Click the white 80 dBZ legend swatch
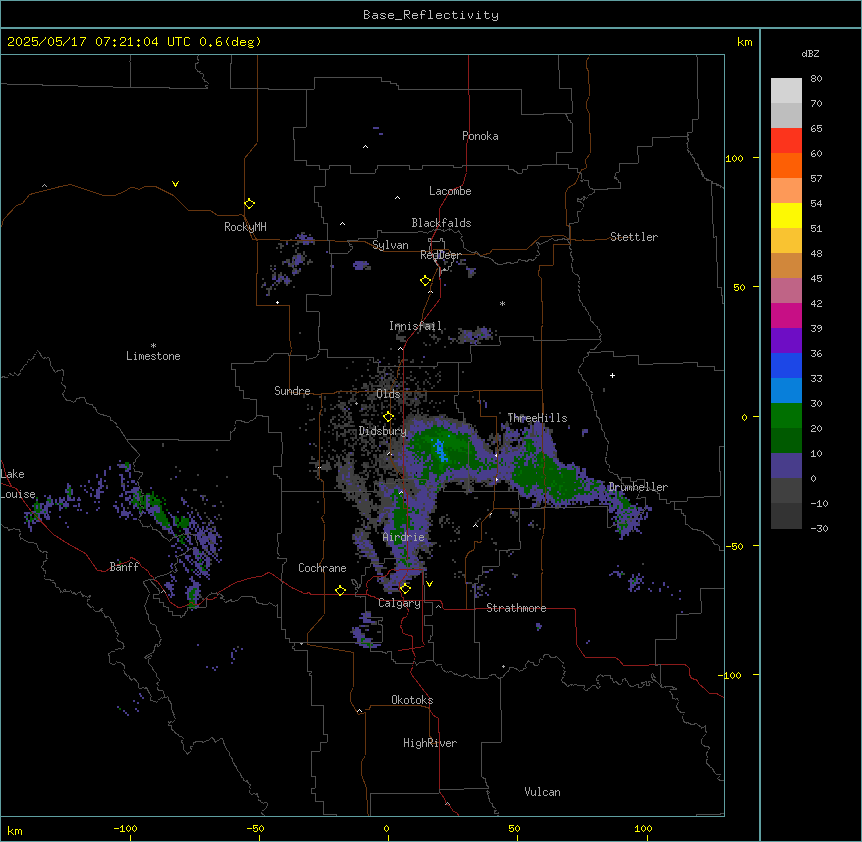Image resolution: width=862 pixels, height=842 pixels. click(786, 91)
